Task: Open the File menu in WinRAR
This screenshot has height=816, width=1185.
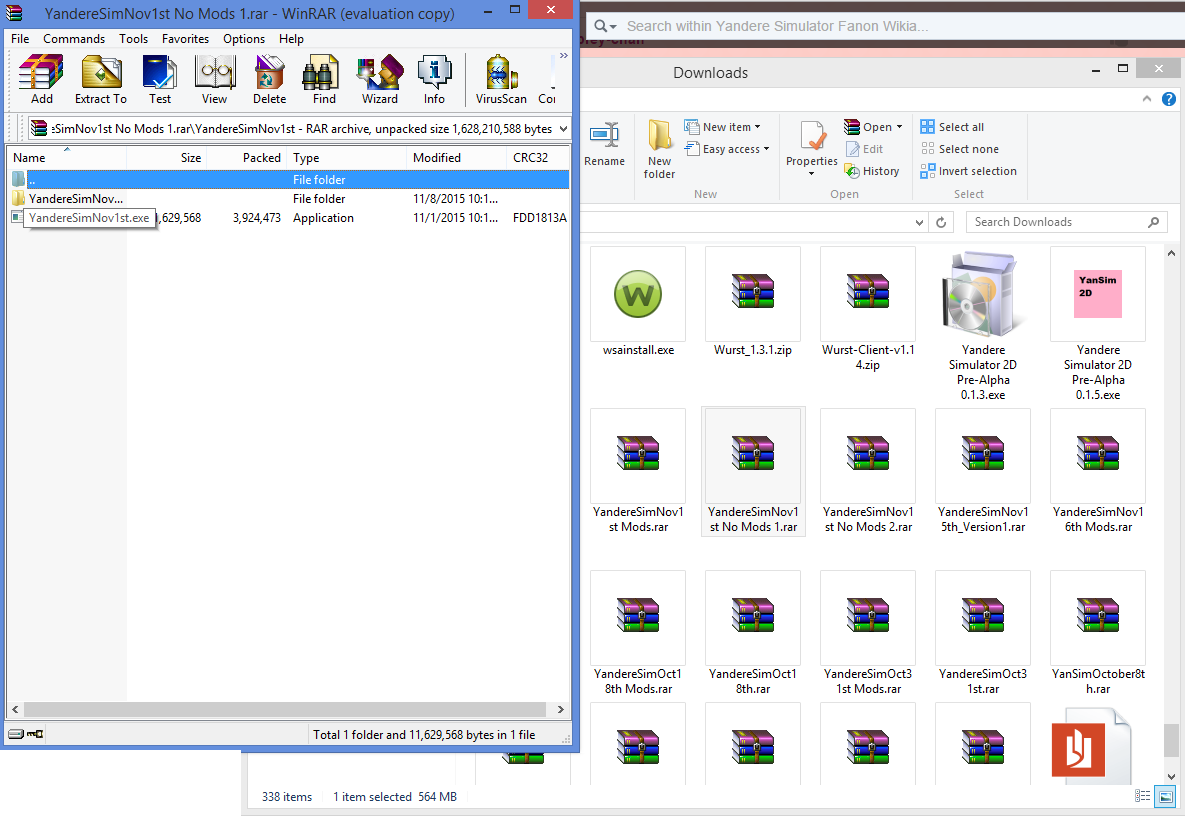Action: [20, 39]
